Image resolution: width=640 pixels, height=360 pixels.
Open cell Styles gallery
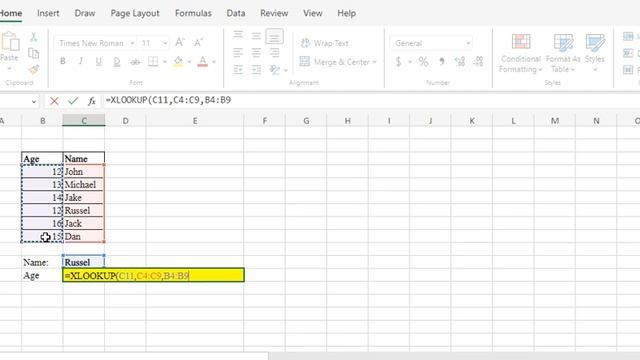click(595, 53)
